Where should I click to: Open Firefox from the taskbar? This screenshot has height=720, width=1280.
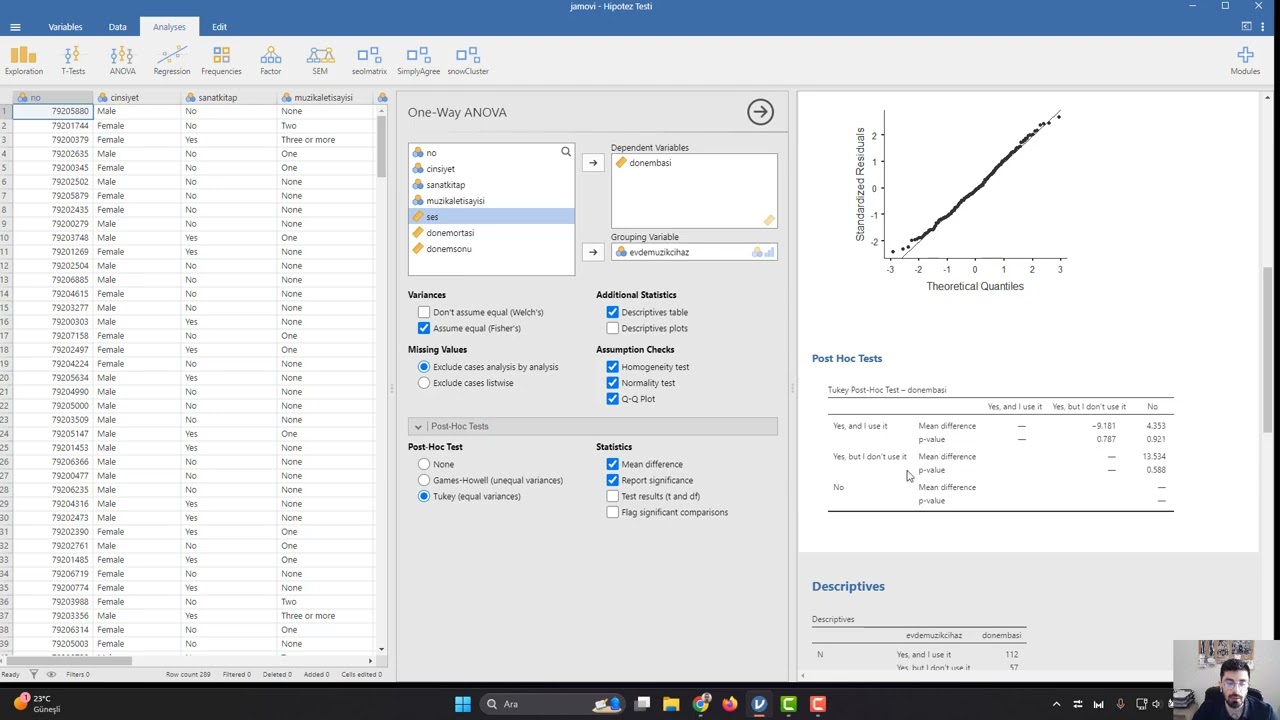point(730,704)
